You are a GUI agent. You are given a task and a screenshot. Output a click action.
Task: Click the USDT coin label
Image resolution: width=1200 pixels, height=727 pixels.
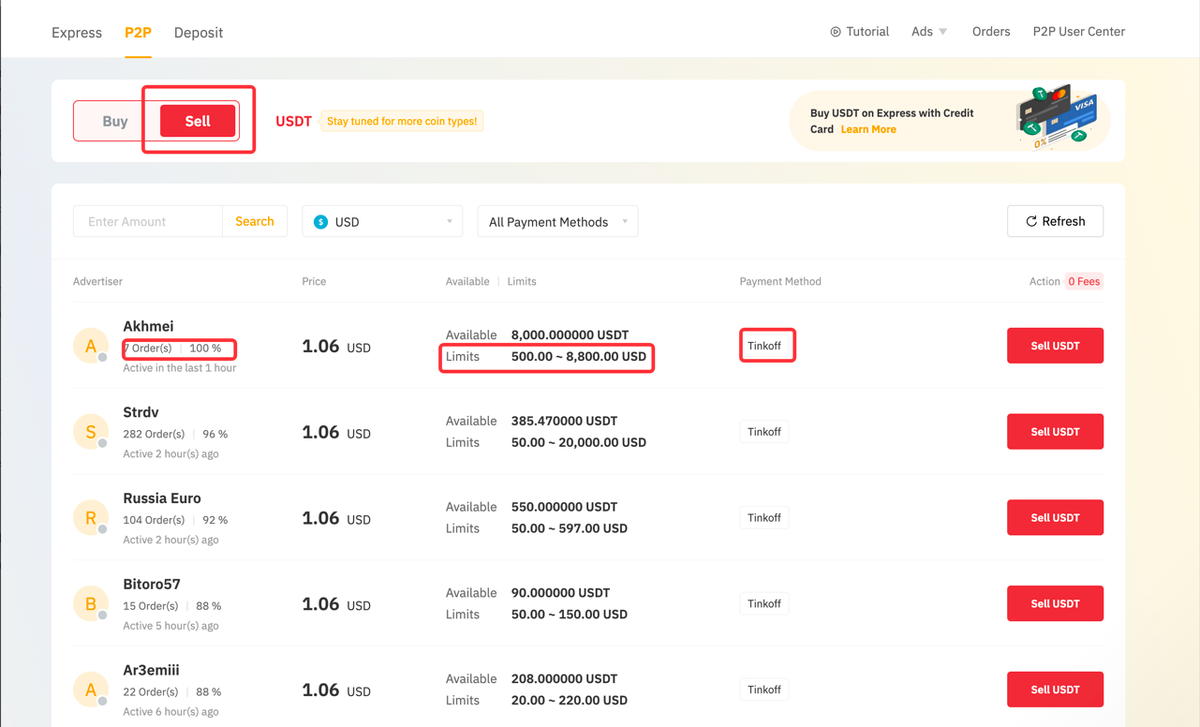click(x=294, y=121)
